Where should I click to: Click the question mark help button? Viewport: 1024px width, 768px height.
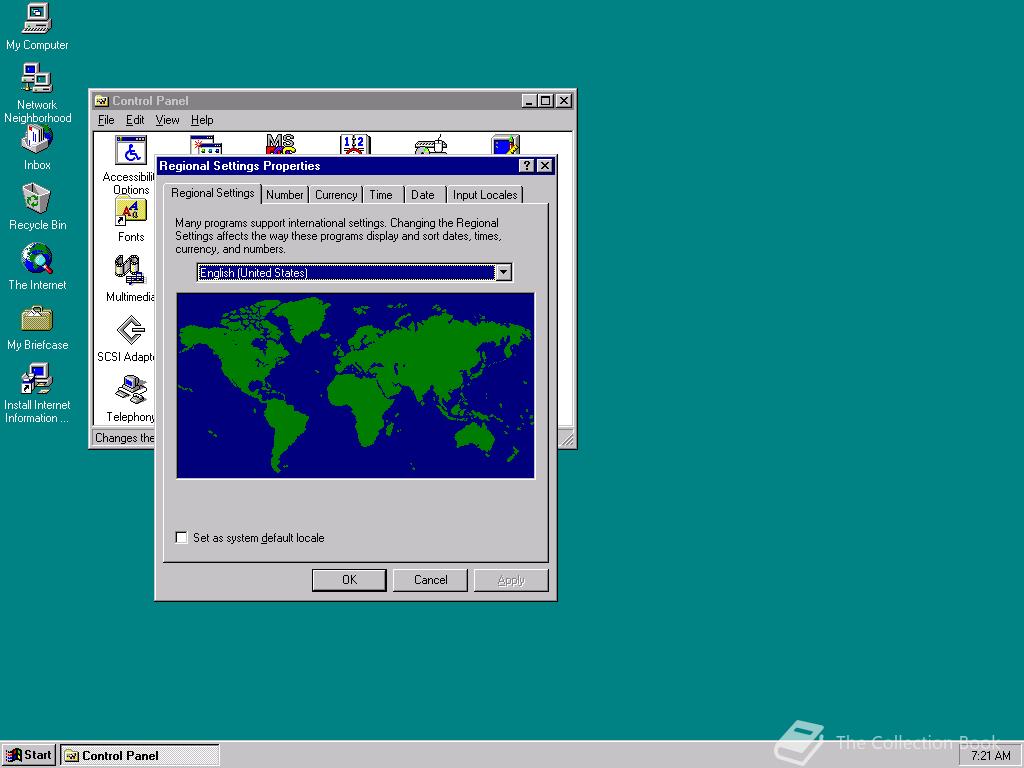pos(526,166)
